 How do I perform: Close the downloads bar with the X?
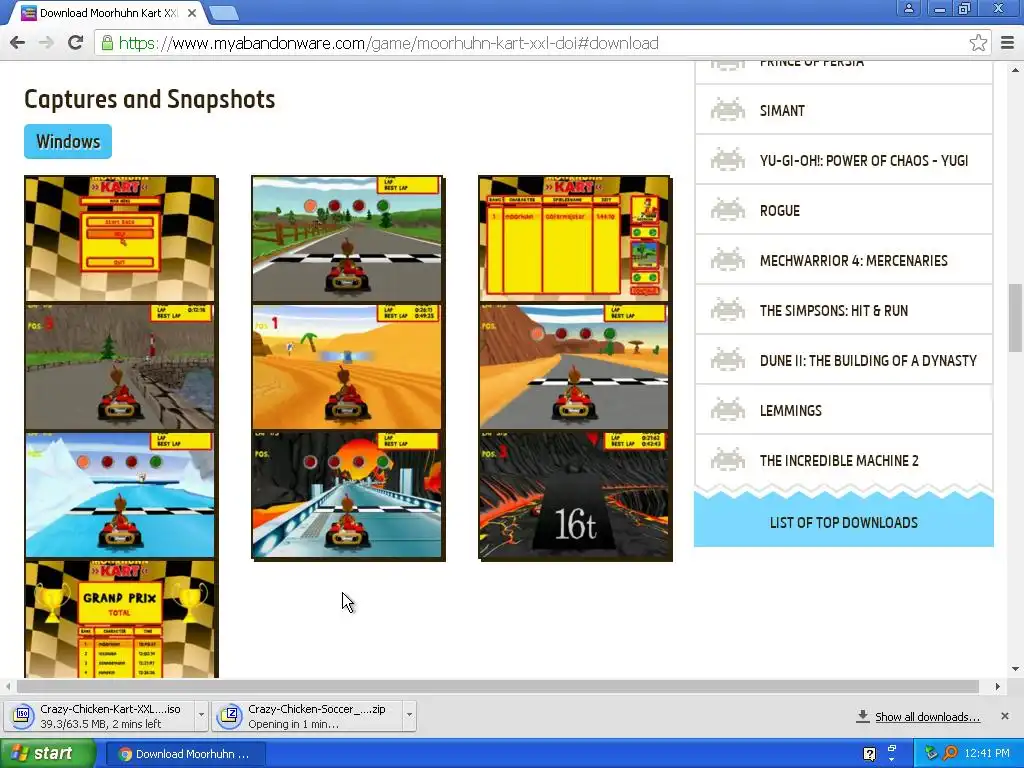[1004, 716]
